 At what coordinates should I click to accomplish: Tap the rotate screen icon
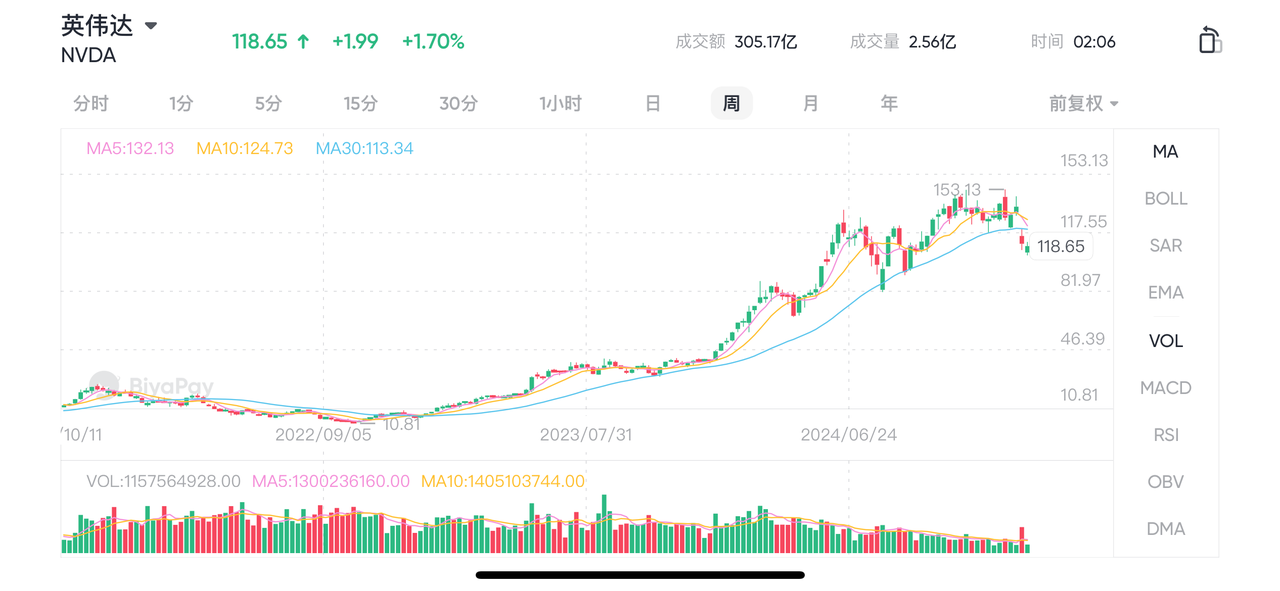pos(1209,40)
